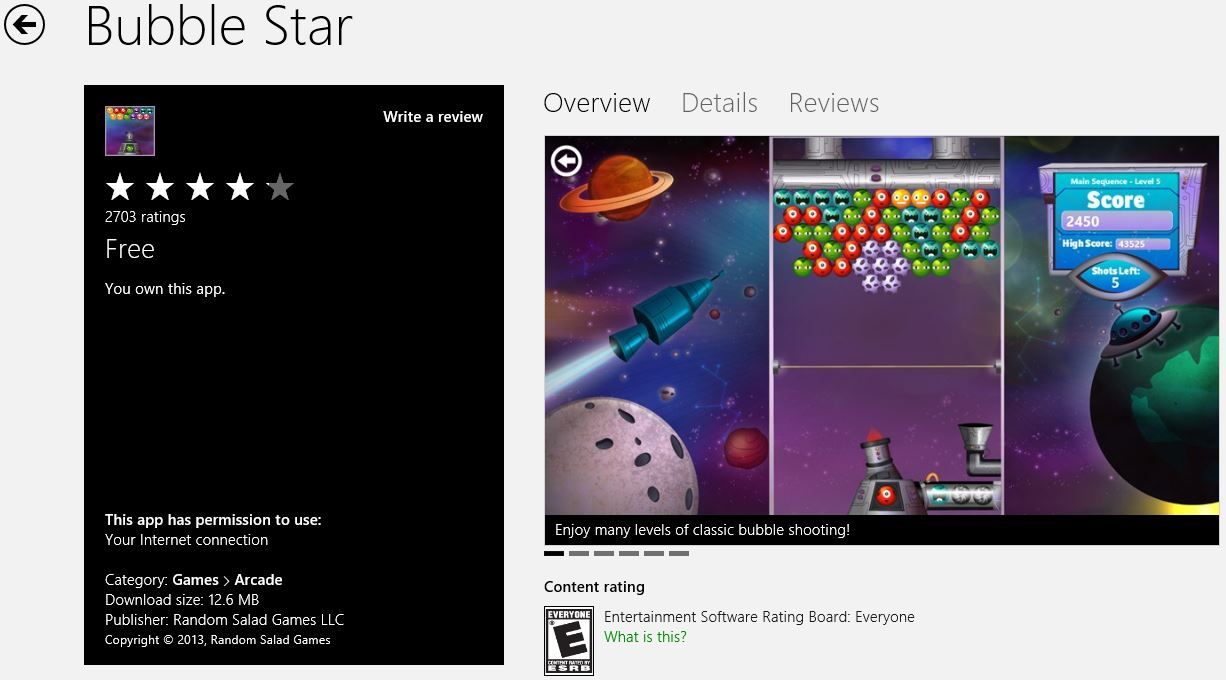The image size is (1226, 680).
Task: Select the Overview tab
Action: click(x=597, y=103)
